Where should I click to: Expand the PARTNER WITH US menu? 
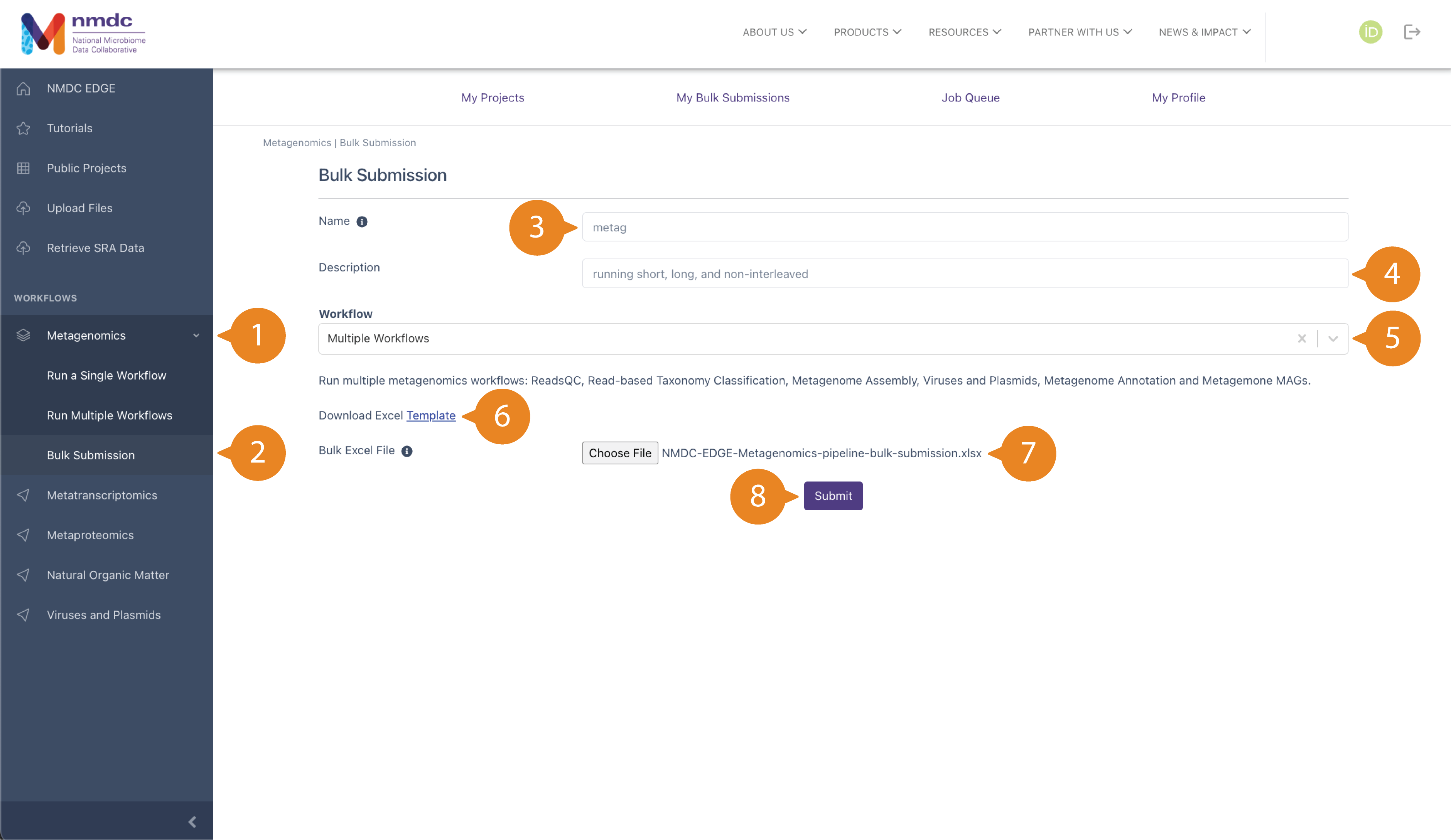(1080, 32)
